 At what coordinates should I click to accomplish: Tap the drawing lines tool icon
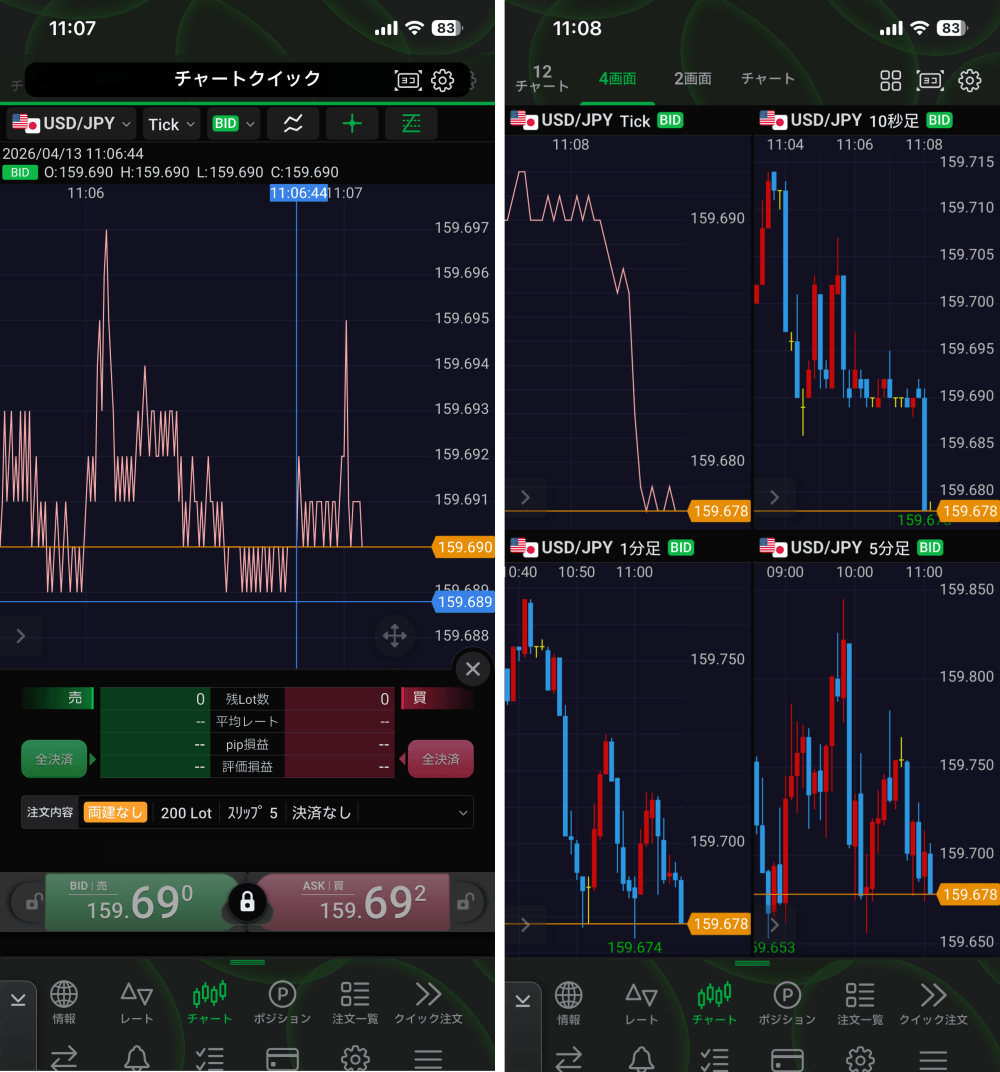point(411,124)
